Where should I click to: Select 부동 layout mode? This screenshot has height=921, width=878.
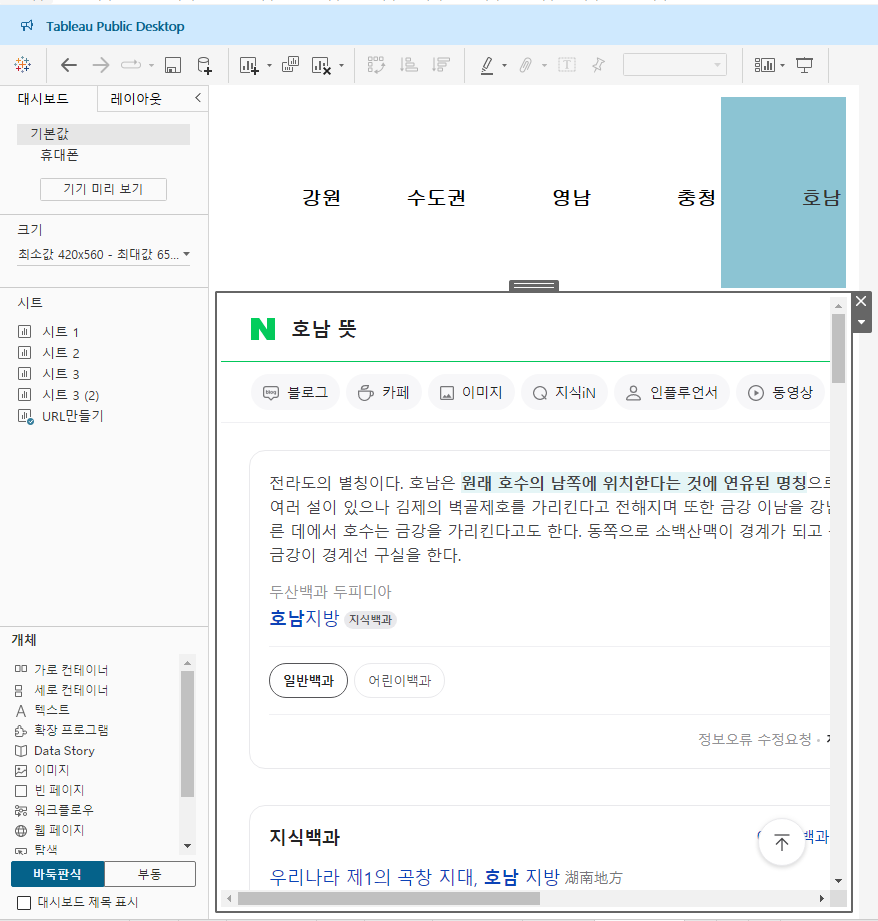[150, 874]
